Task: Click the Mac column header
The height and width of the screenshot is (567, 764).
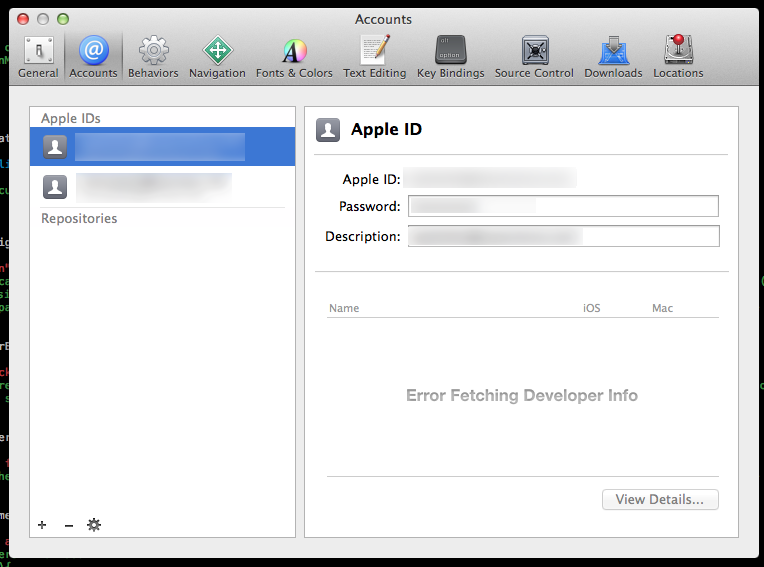Action: pos(662,308)
